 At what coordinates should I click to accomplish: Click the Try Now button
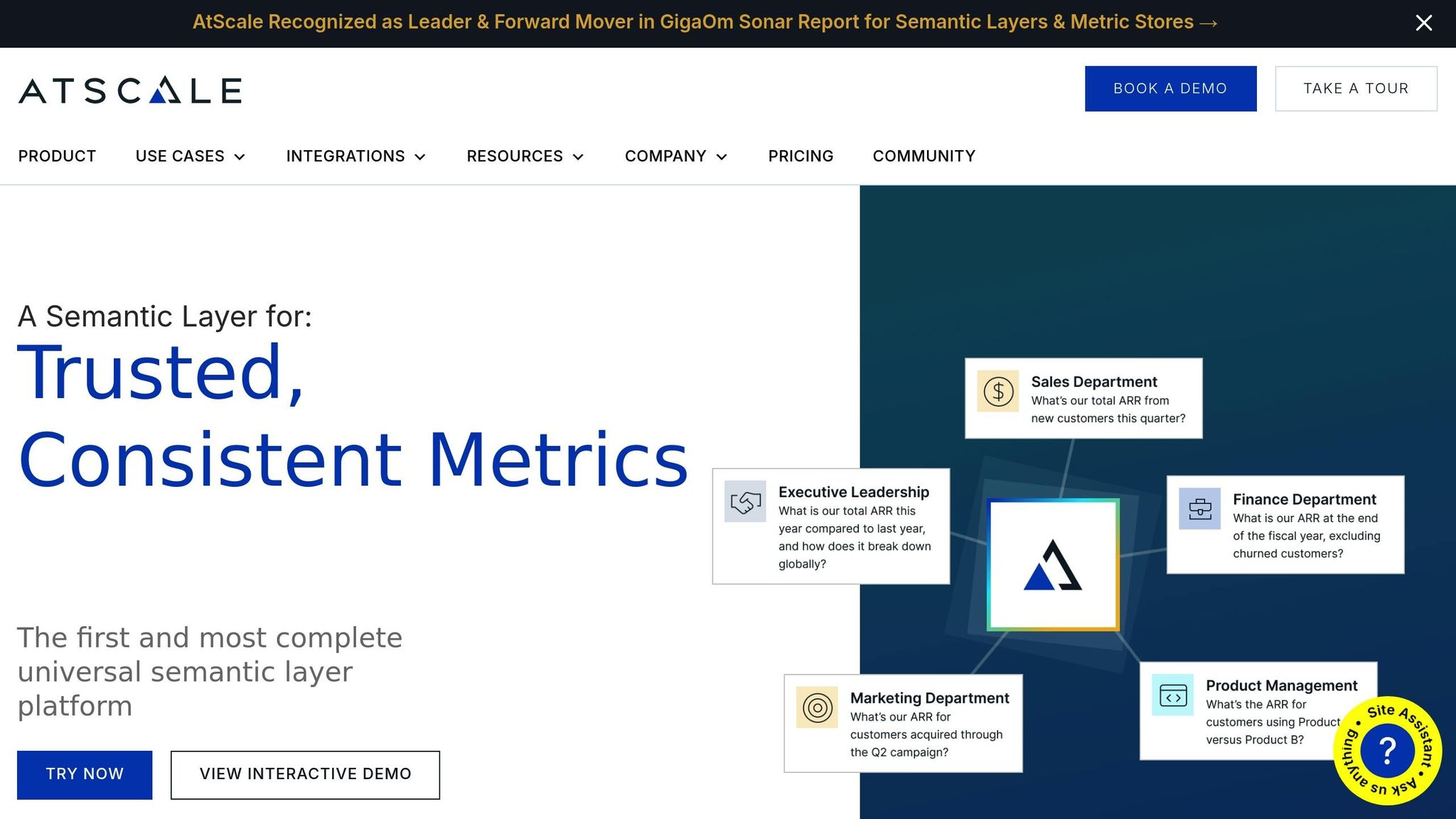point(85,774)
